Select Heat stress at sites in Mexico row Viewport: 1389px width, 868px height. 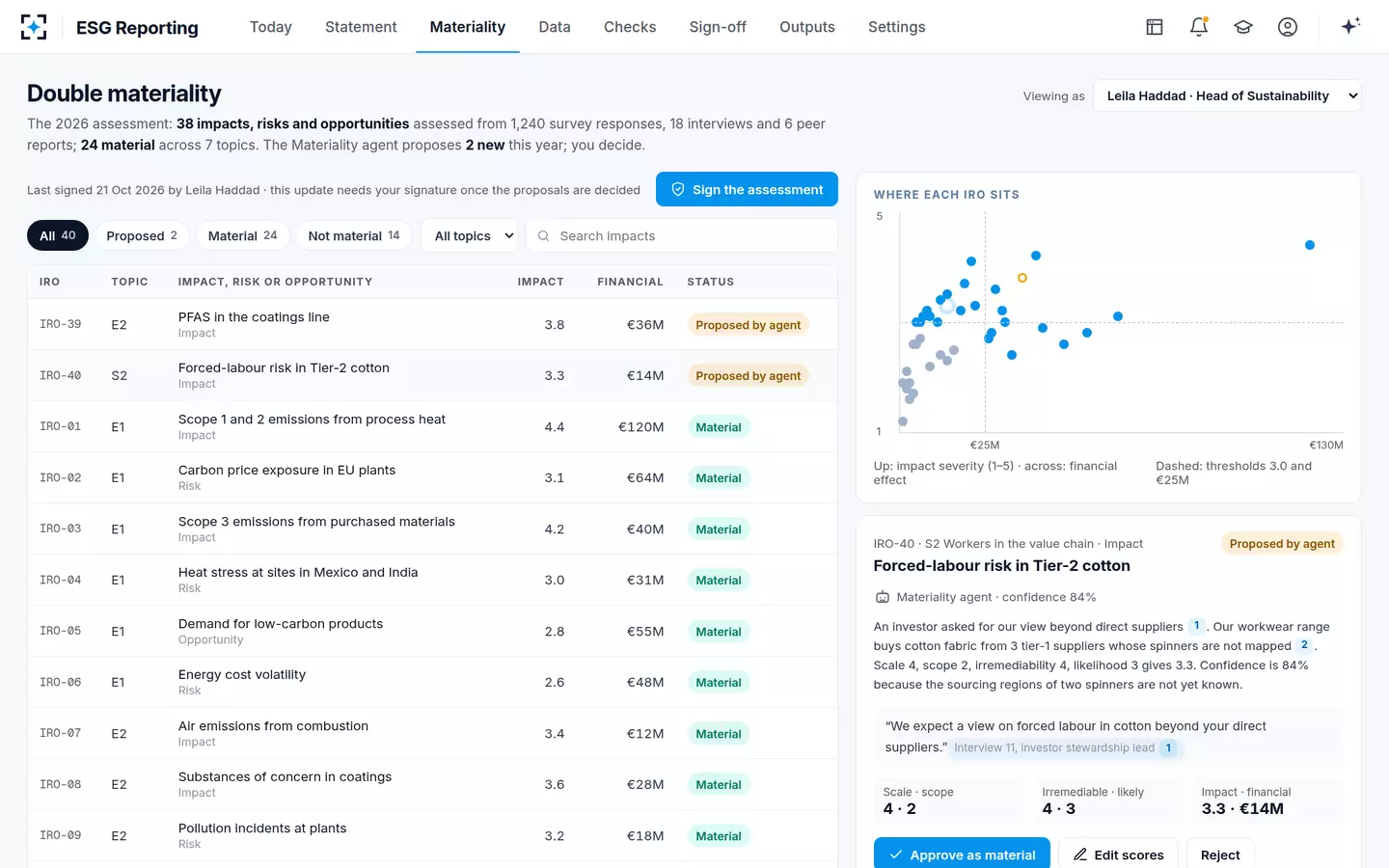point(432,580)
